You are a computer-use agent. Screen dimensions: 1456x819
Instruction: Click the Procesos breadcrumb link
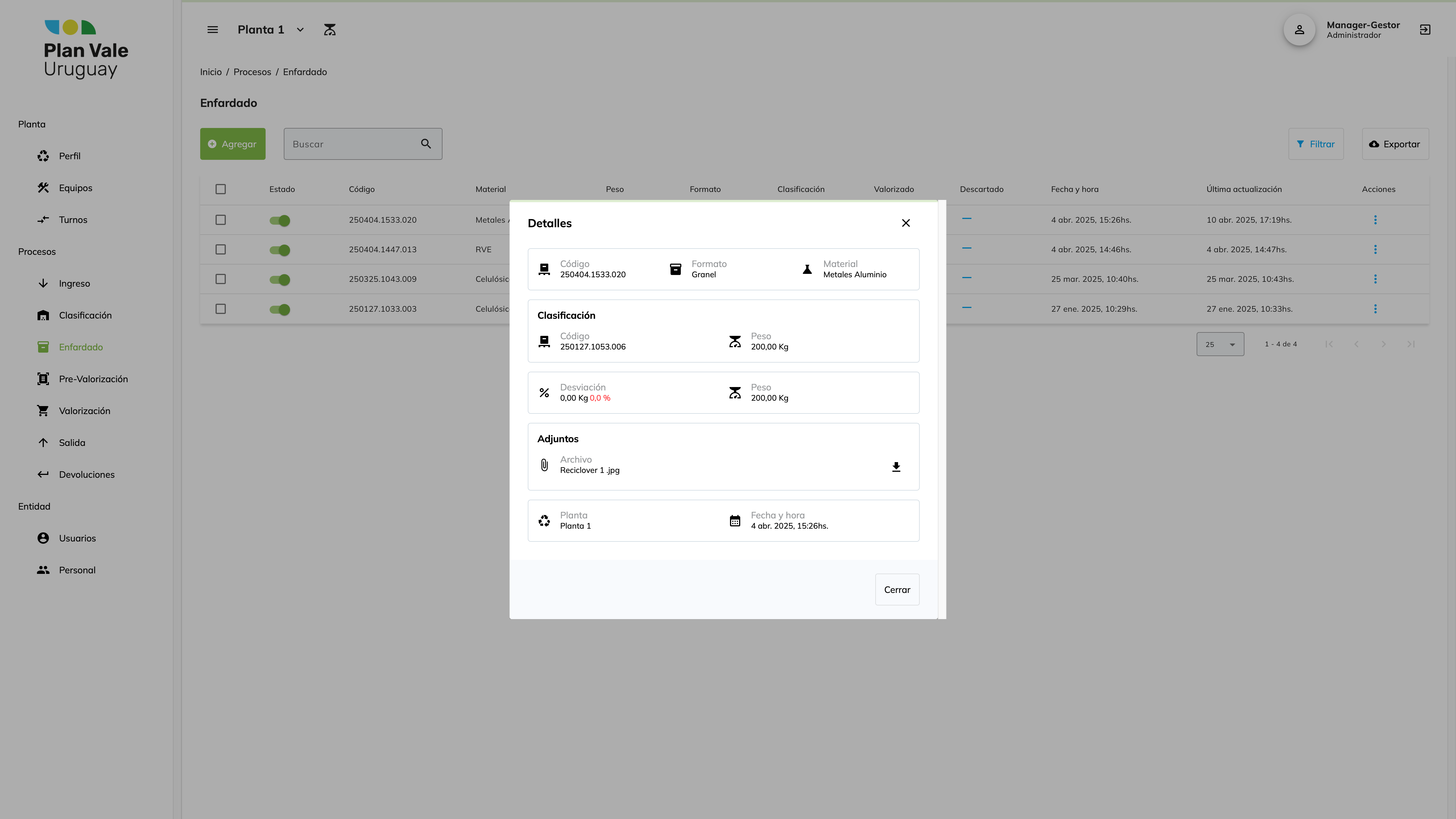pyautogui.click(x=252, y=72)
